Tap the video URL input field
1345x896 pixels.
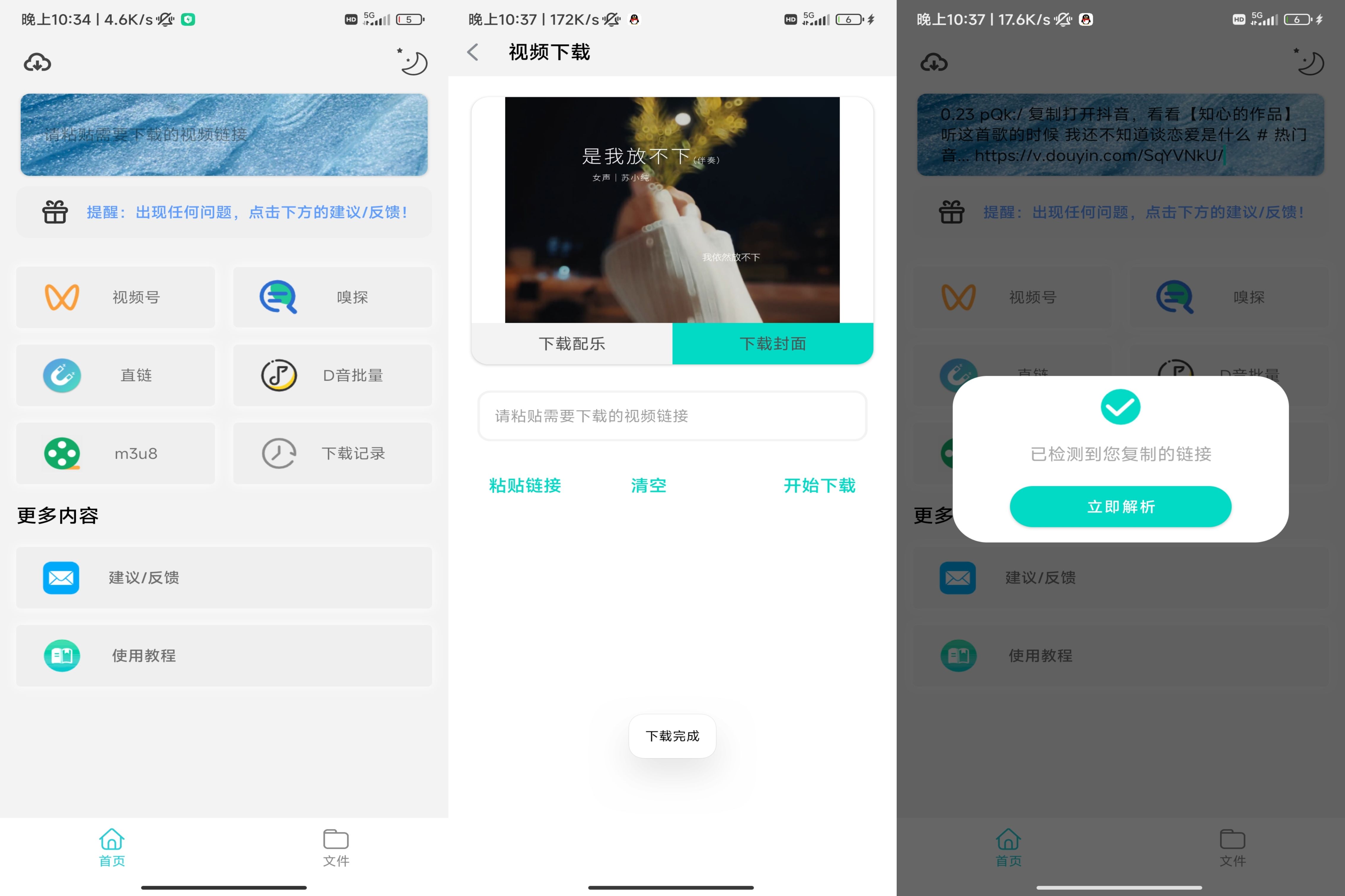(672, 416)
